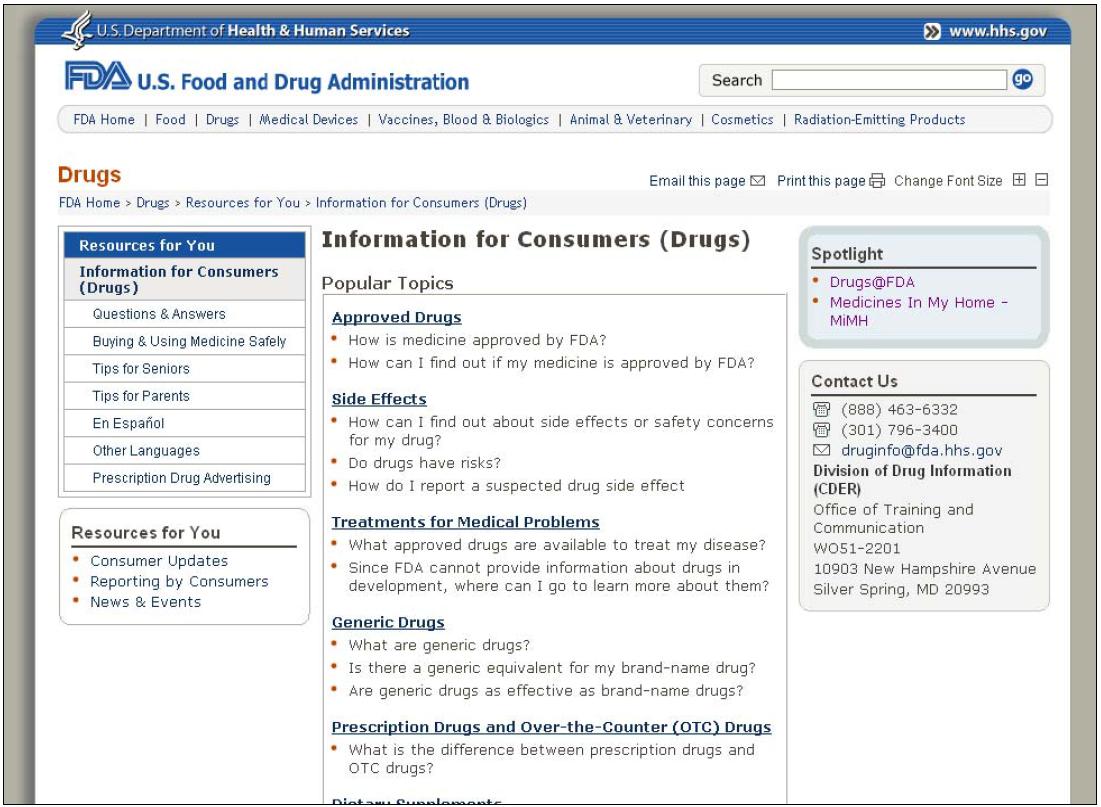1101x807 pixels.
Task: Click the HHS eagle logo in the header
Action: point(77,31)
